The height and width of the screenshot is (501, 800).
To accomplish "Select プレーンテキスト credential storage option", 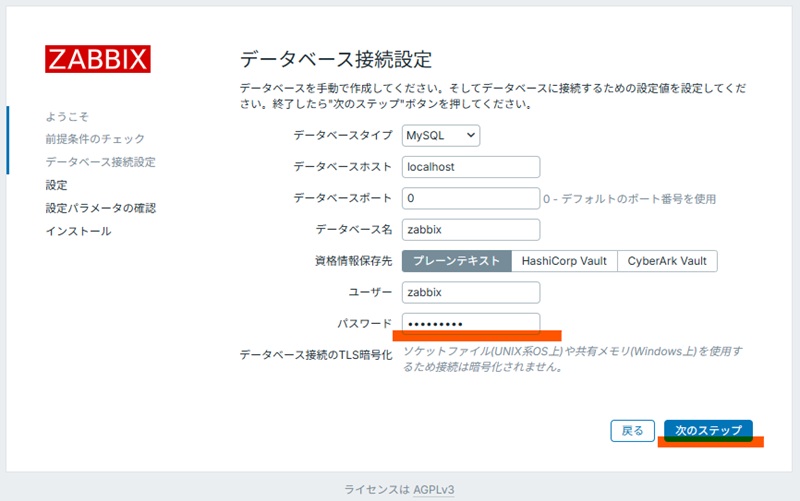I will pos(457,261).
